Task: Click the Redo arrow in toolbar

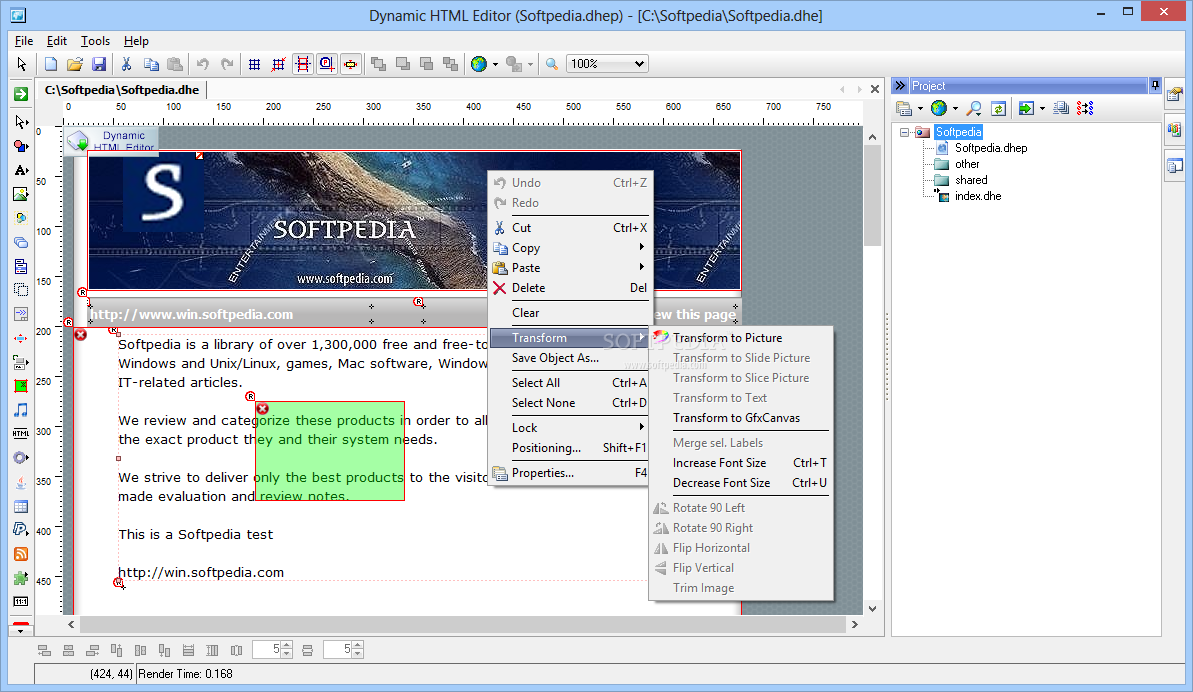Action: click(227, 65)
